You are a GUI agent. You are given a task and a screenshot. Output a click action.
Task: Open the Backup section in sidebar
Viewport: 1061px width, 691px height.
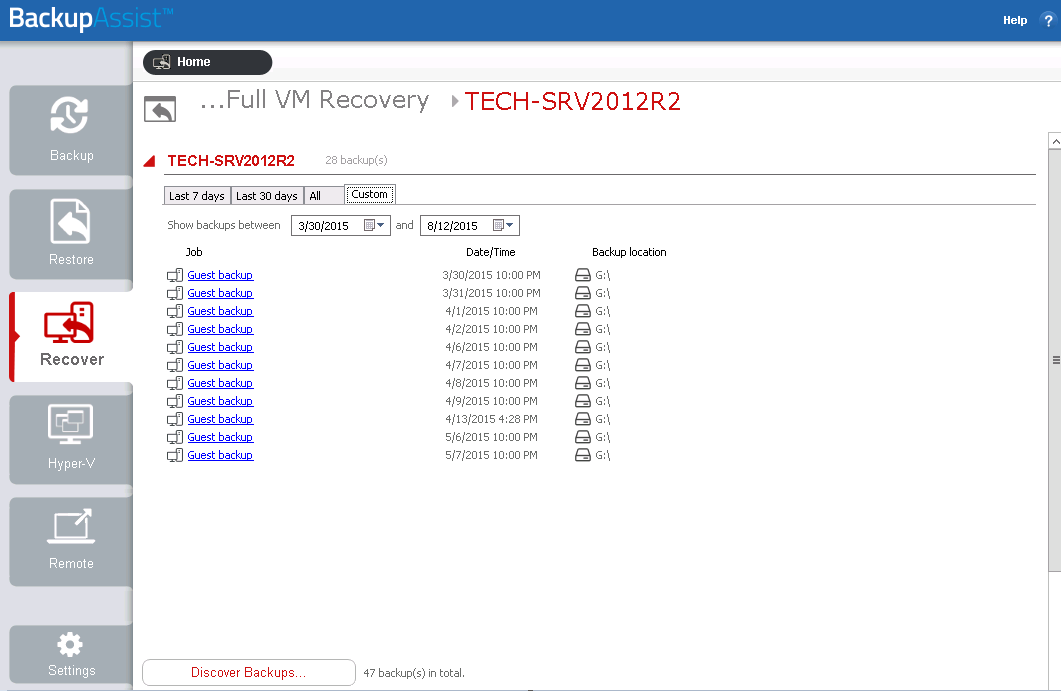(71, 130)
